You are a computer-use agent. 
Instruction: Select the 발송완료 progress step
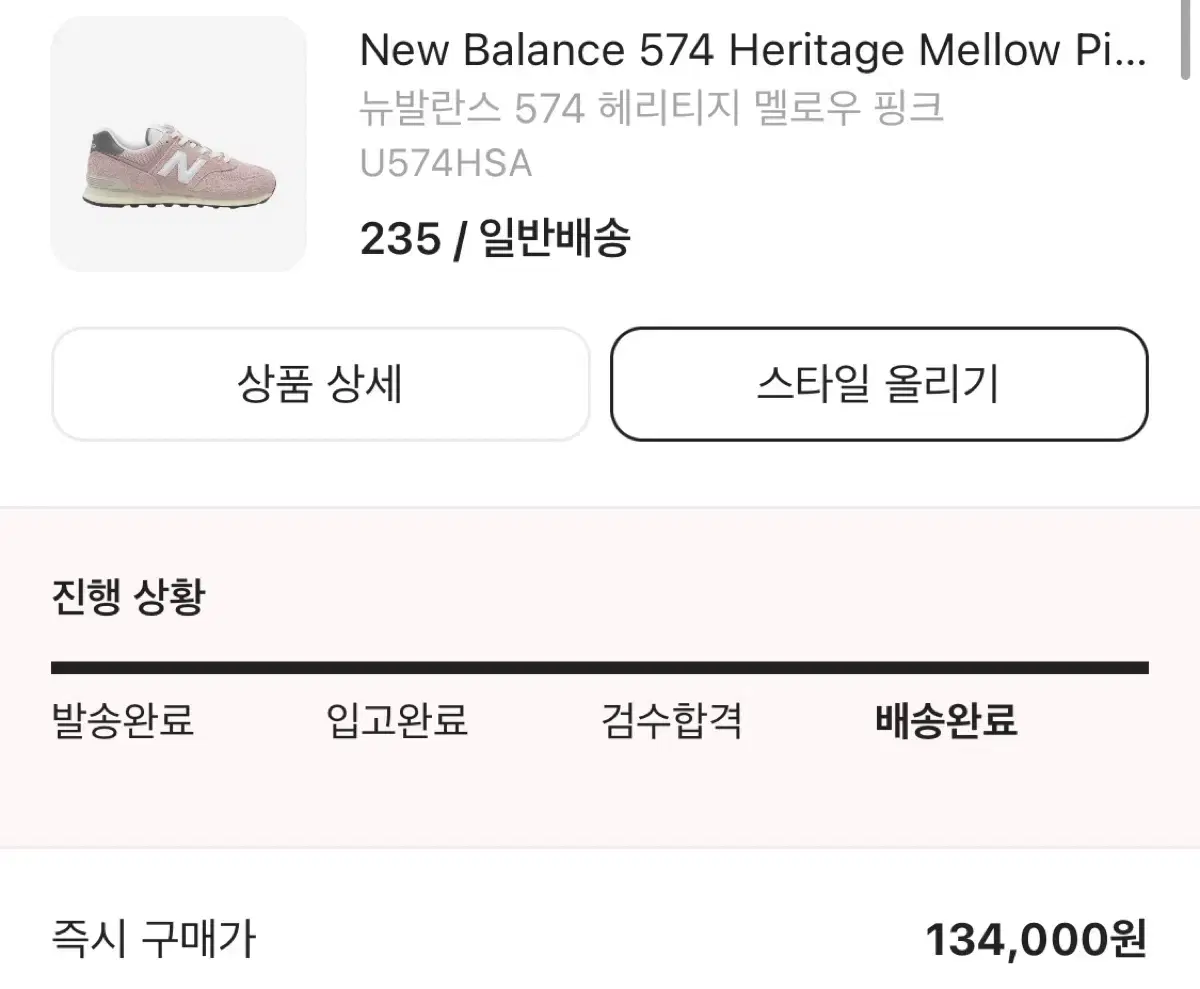click(123, 720)
